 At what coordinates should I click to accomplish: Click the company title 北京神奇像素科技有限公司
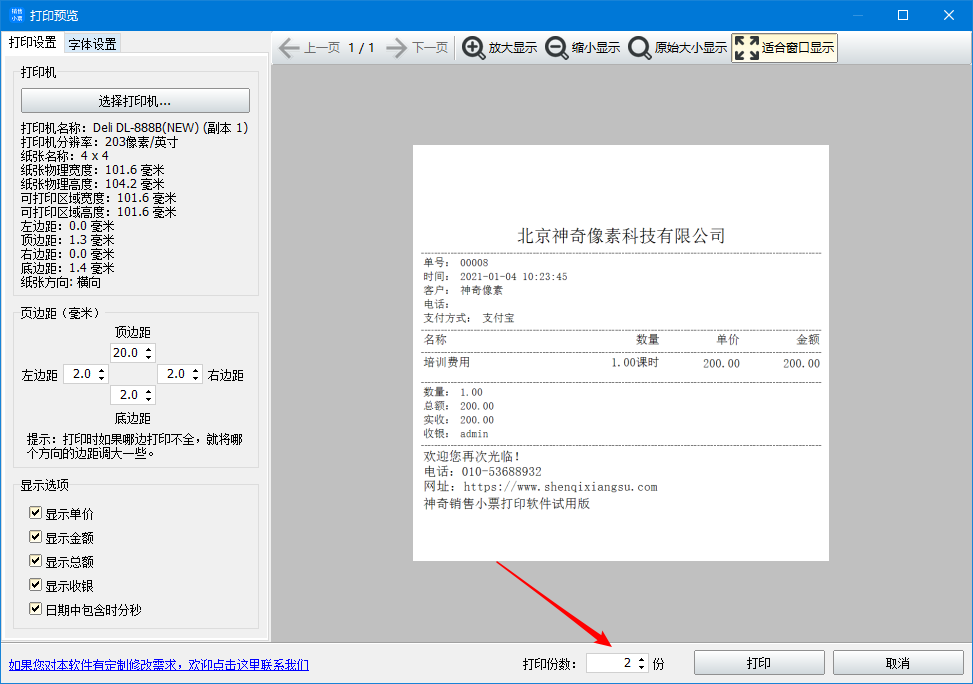[x=621, y=236]
